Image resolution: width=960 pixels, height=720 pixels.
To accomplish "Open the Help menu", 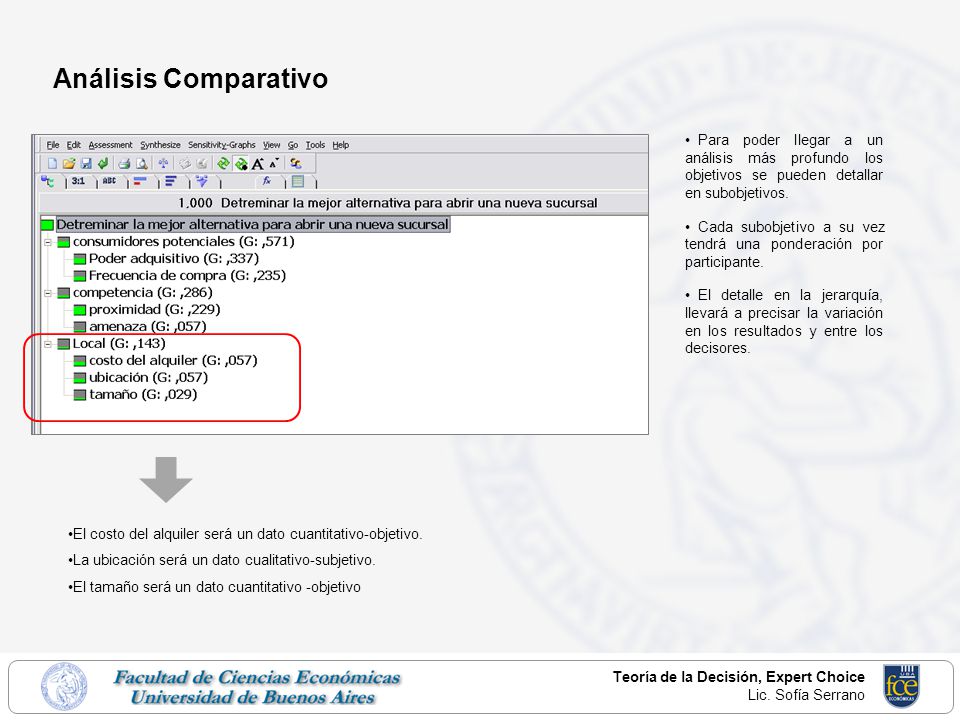I will click(341, 145).
